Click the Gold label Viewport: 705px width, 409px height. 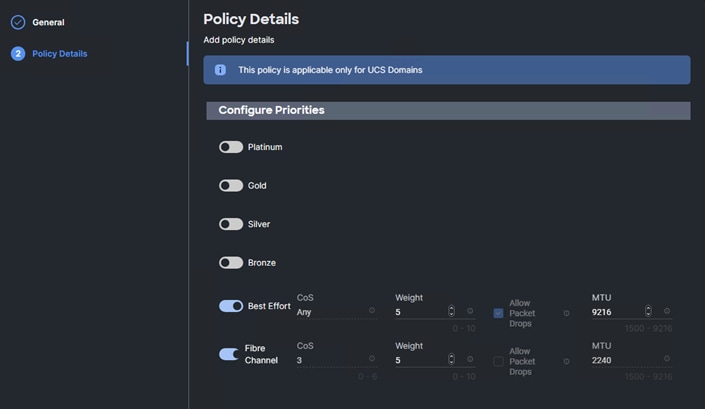[x=257, y=186]
